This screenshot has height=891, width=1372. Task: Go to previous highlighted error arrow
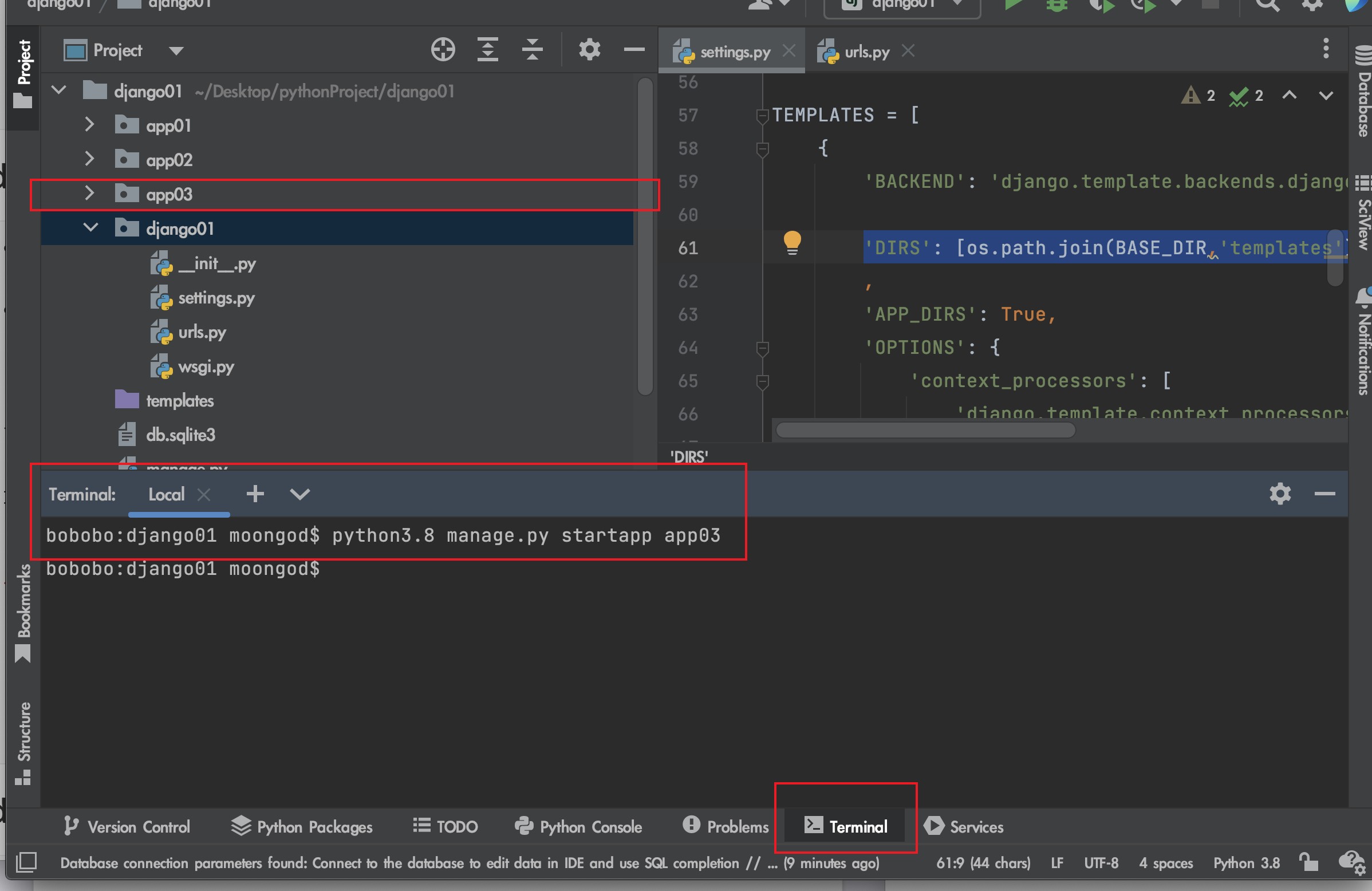tap(1290, 95)
